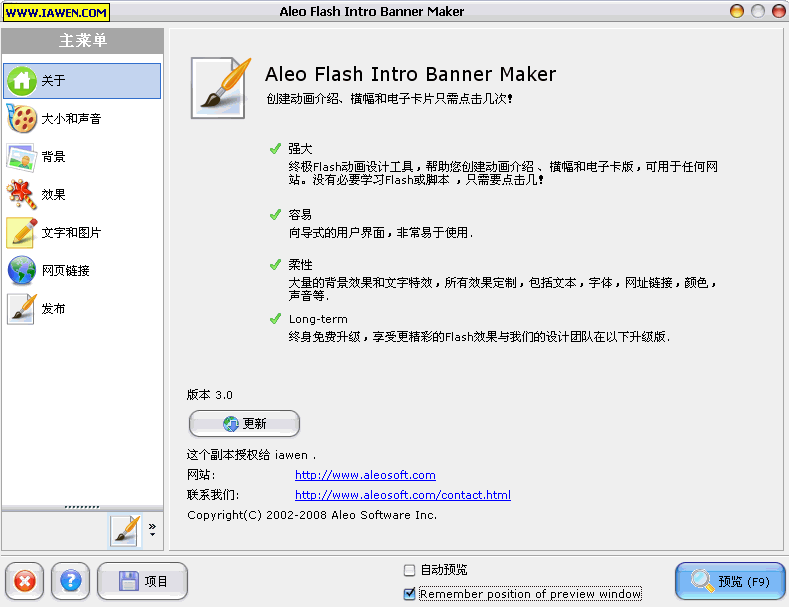Open the 效果 effects icon
The image size is (789, 607).
coord(22,195)
